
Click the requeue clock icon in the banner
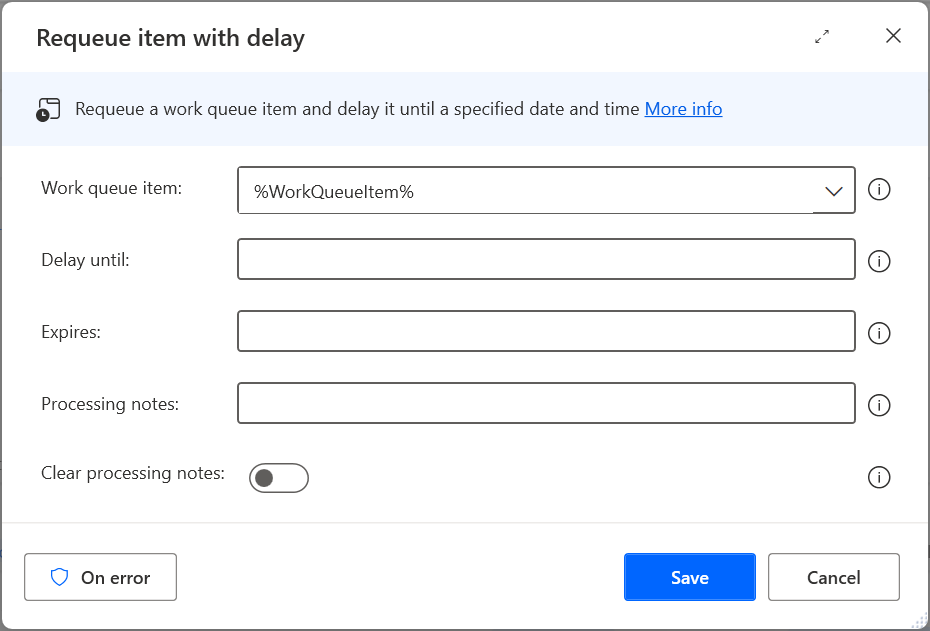click(48, 109)
